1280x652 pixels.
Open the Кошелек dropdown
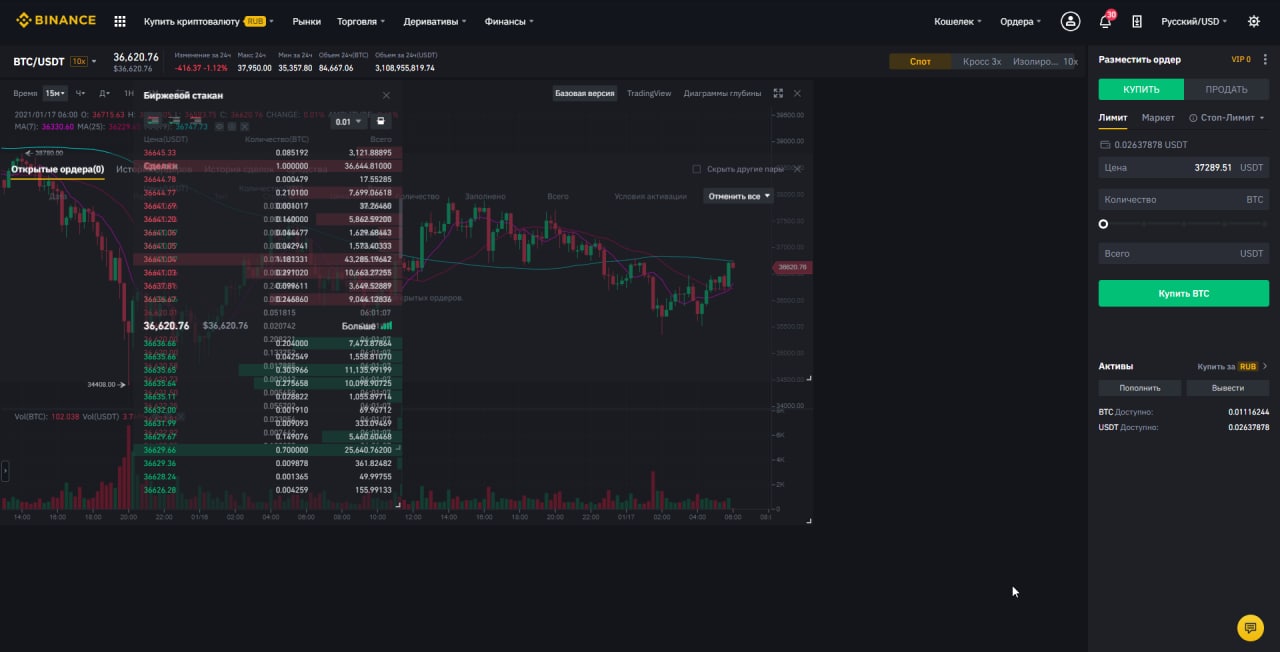pos(958,21)
